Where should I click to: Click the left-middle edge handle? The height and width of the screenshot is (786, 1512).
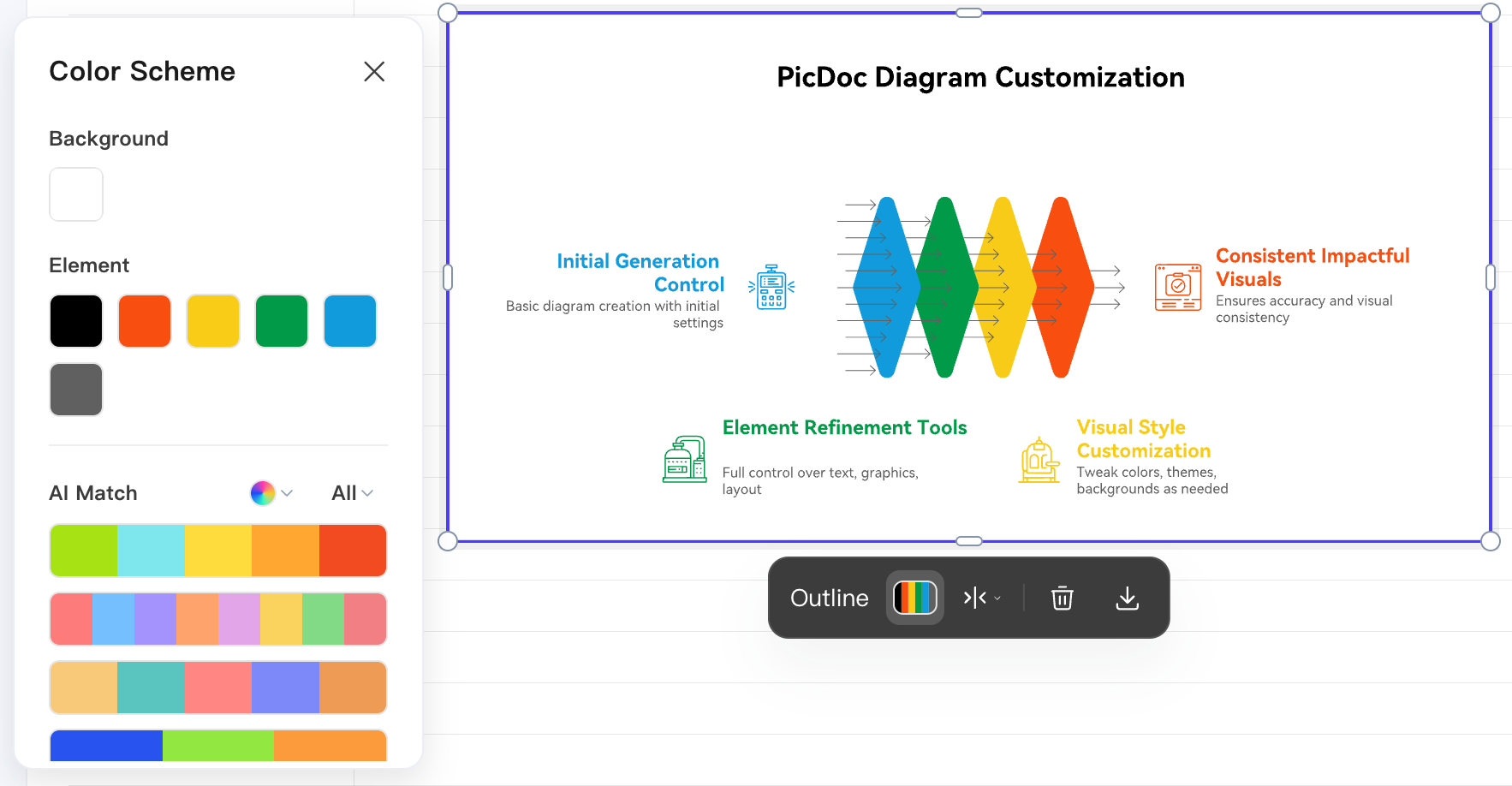(447, 277)
